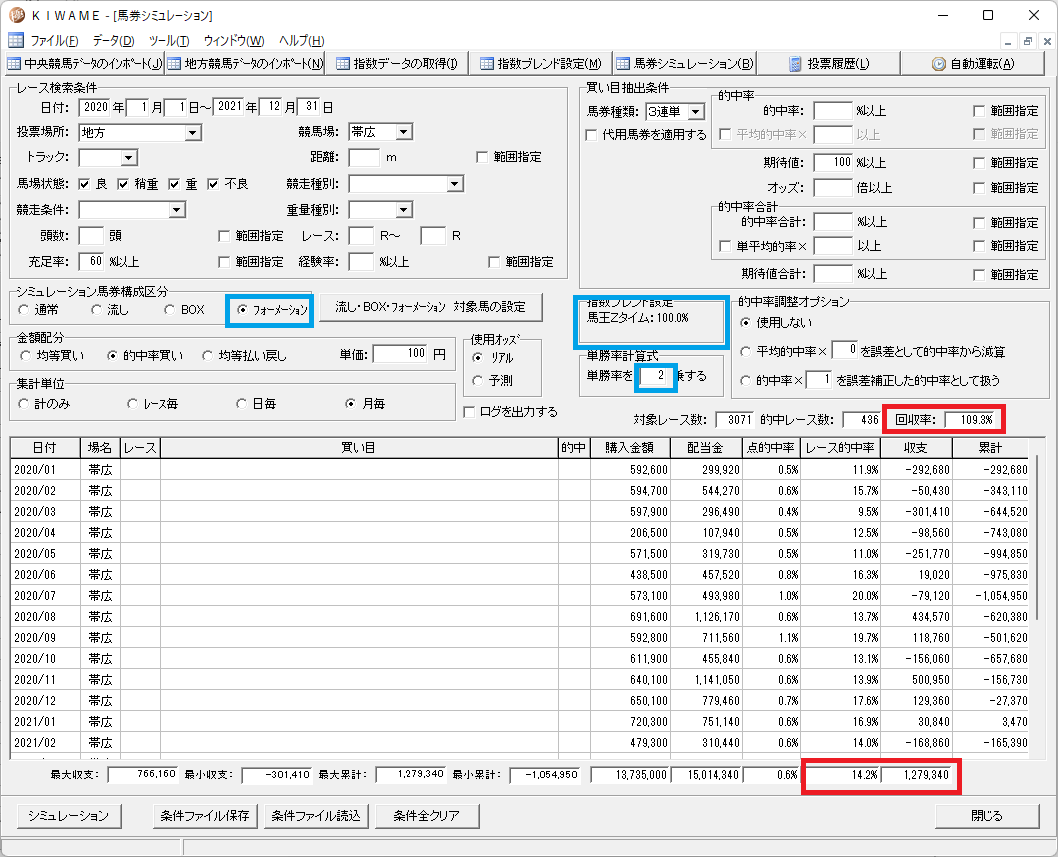The height and width of the screenshot is (857, 1058).
Task: Open the 競走条件 dropdown
Action: tap(177, 210)
